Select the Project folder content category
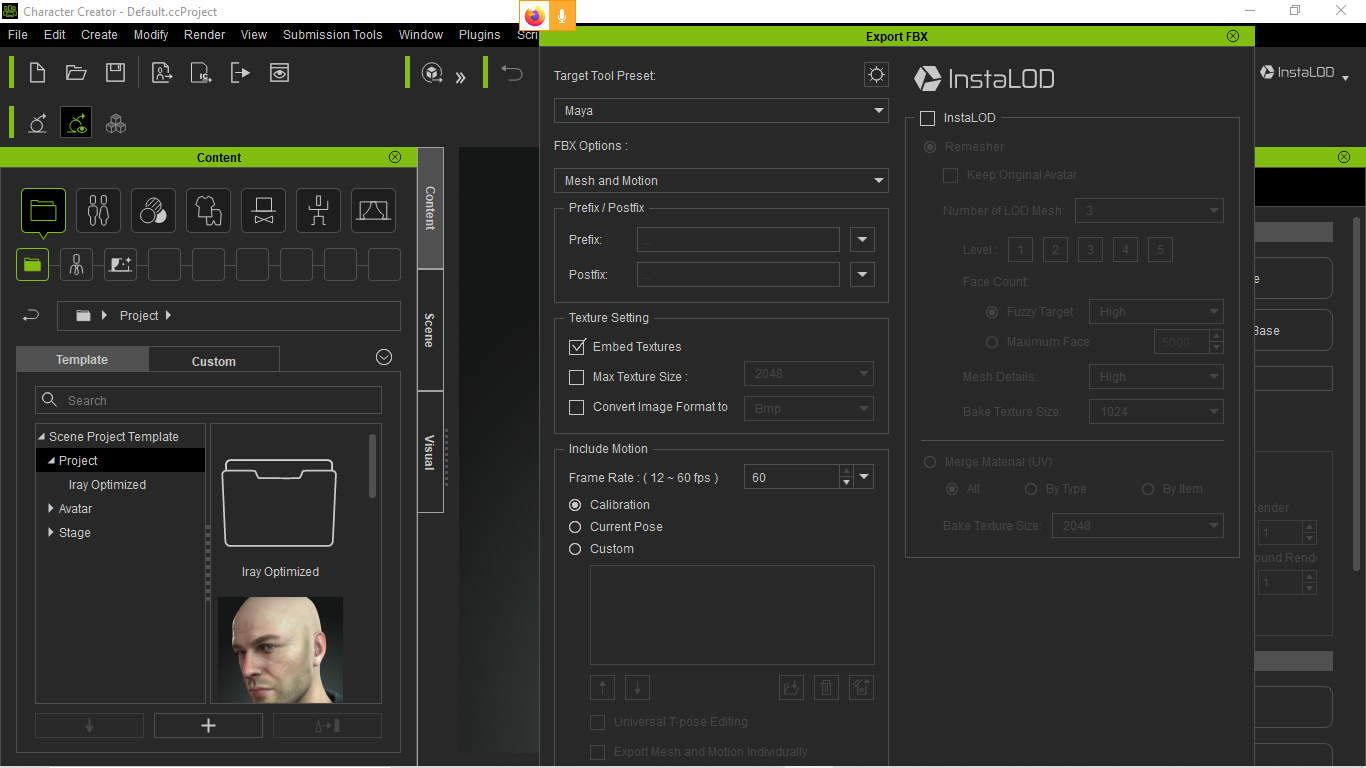1366x768 pixels. coord(43,210)
